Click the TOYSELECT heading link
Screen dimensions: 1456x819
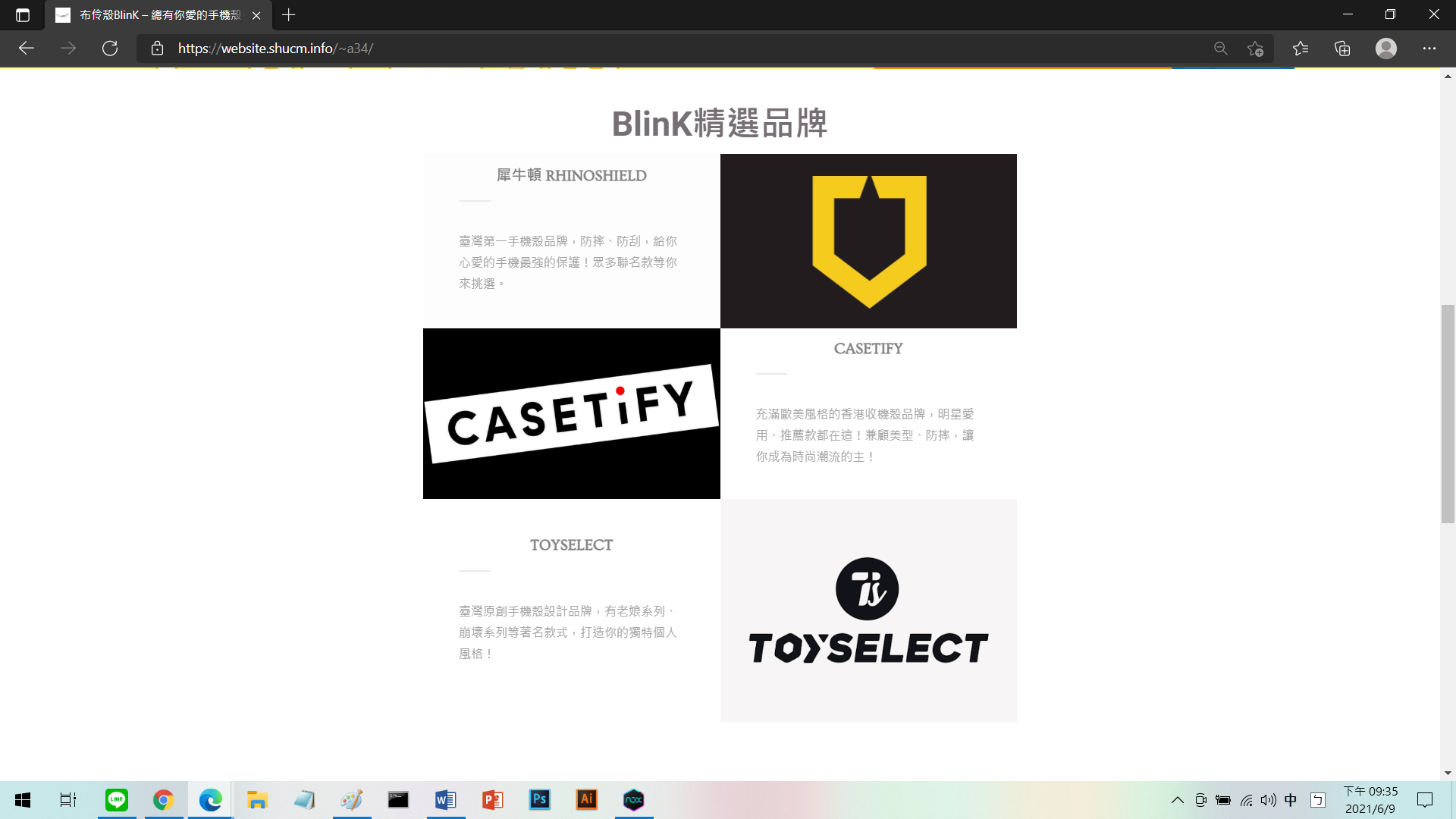pyautogui.click(x=571, y=545)
